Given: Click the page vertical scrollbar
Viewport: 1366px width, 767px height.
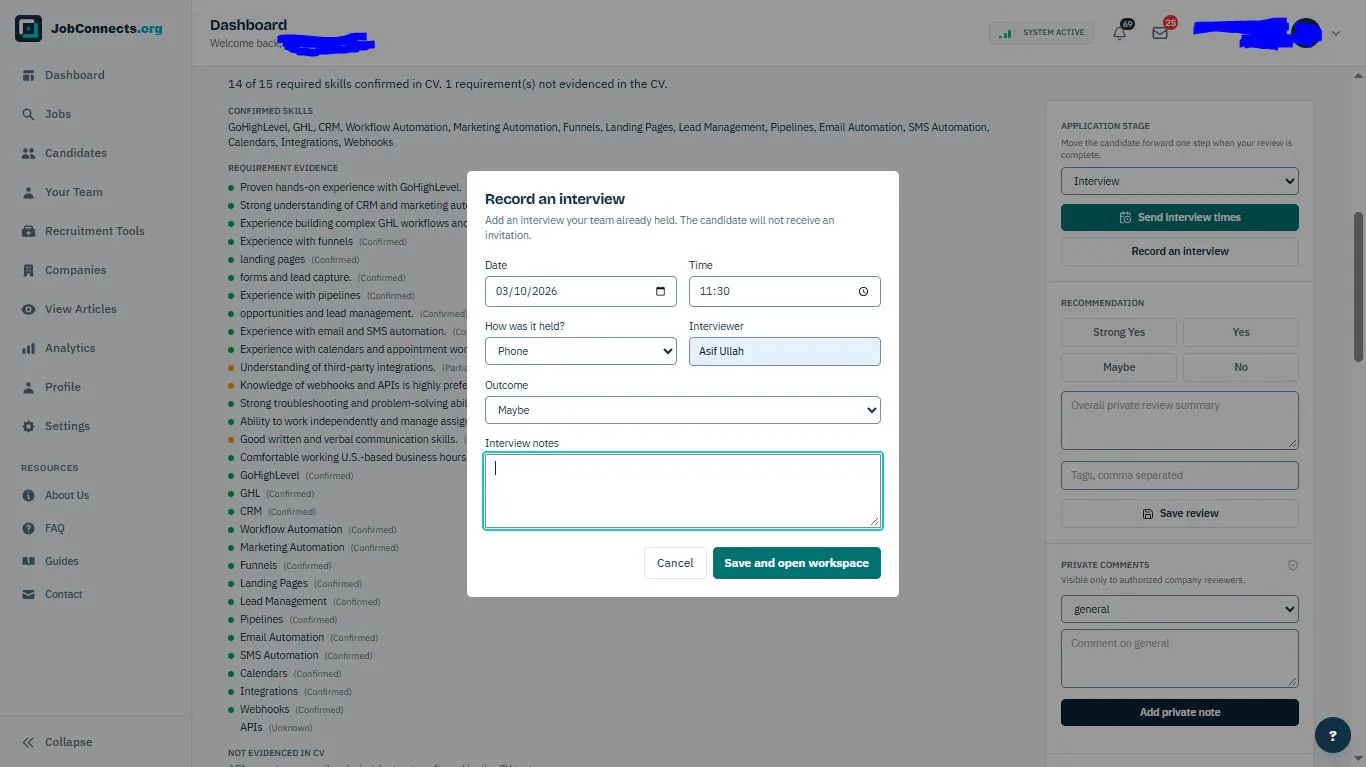Looking at the screenshot, I should (1358, 287).
